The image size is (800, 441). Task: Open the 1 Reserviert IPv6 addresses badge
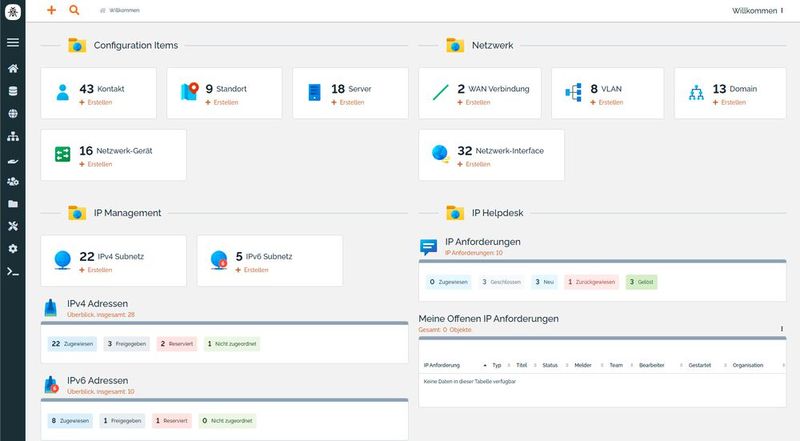172,421
